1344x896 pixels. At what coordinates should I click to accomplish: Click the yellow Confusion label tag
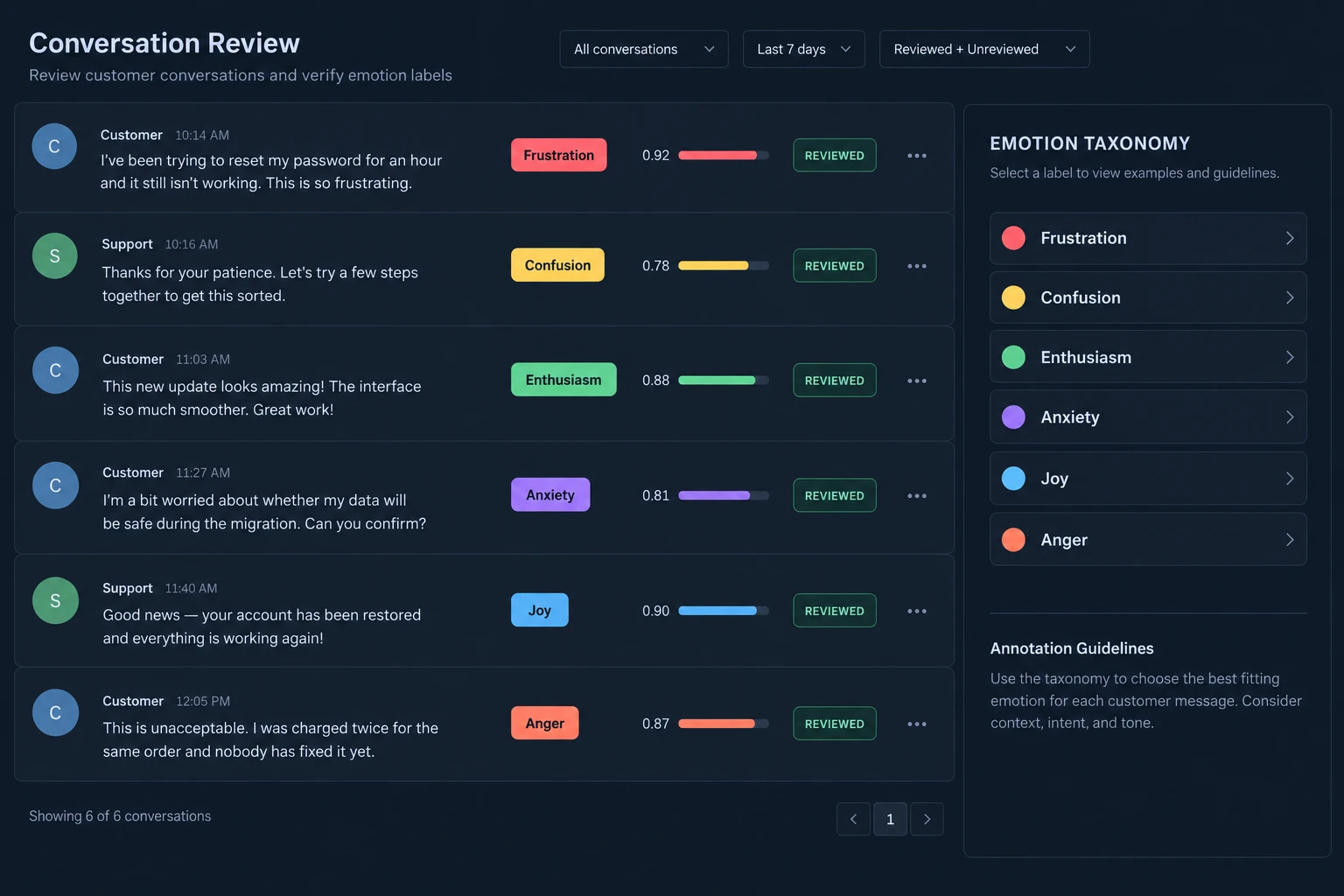point(557,265)
